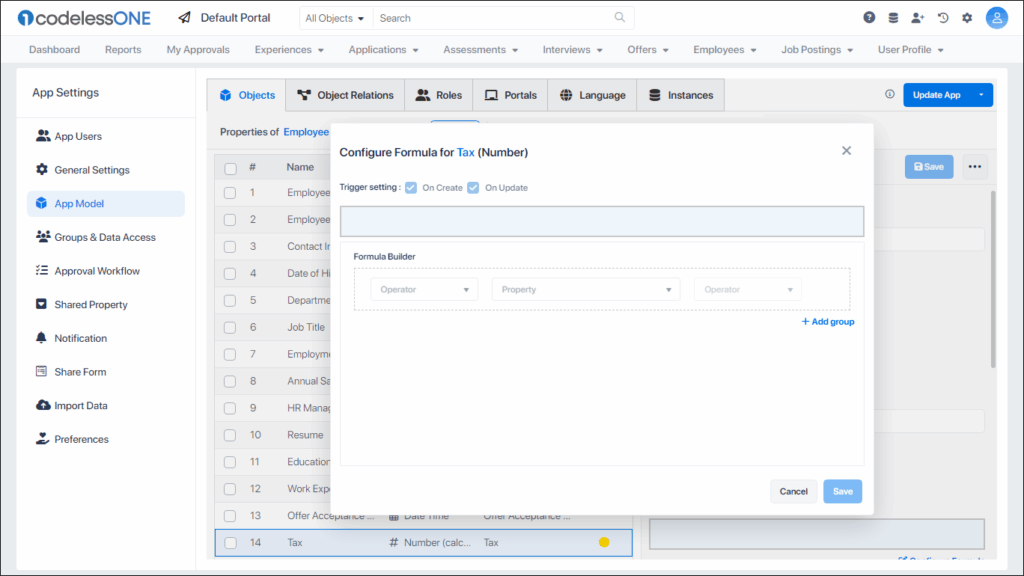Open the database icon in header
The width and height of the screenshot is (1024, 576).
pos(893,18)
